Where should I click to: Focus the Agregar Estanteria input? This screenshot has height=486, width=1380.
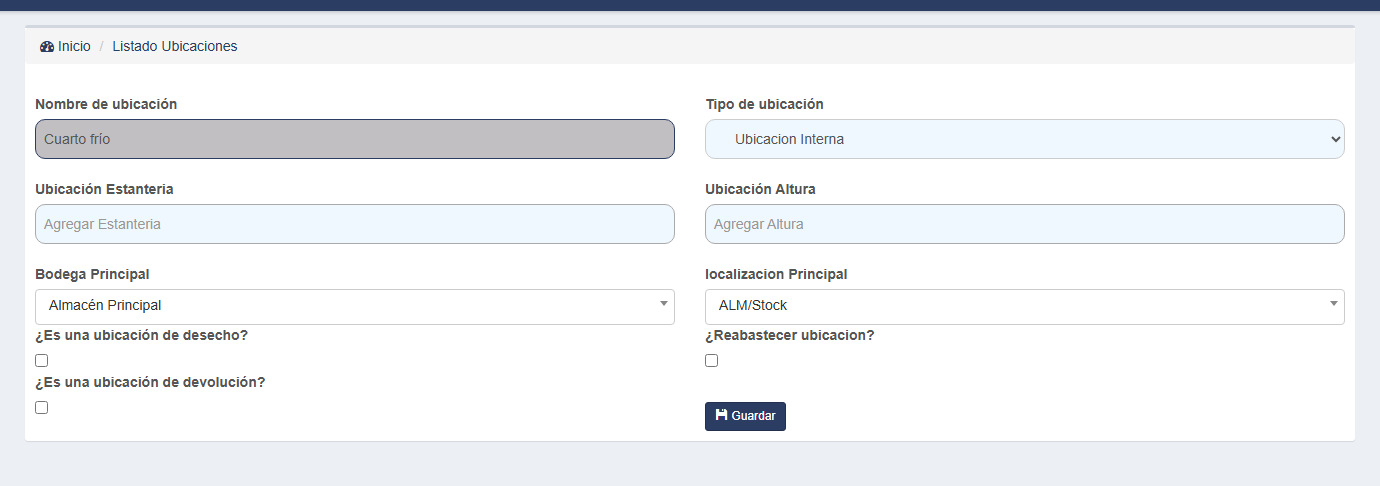coord(355,224)
